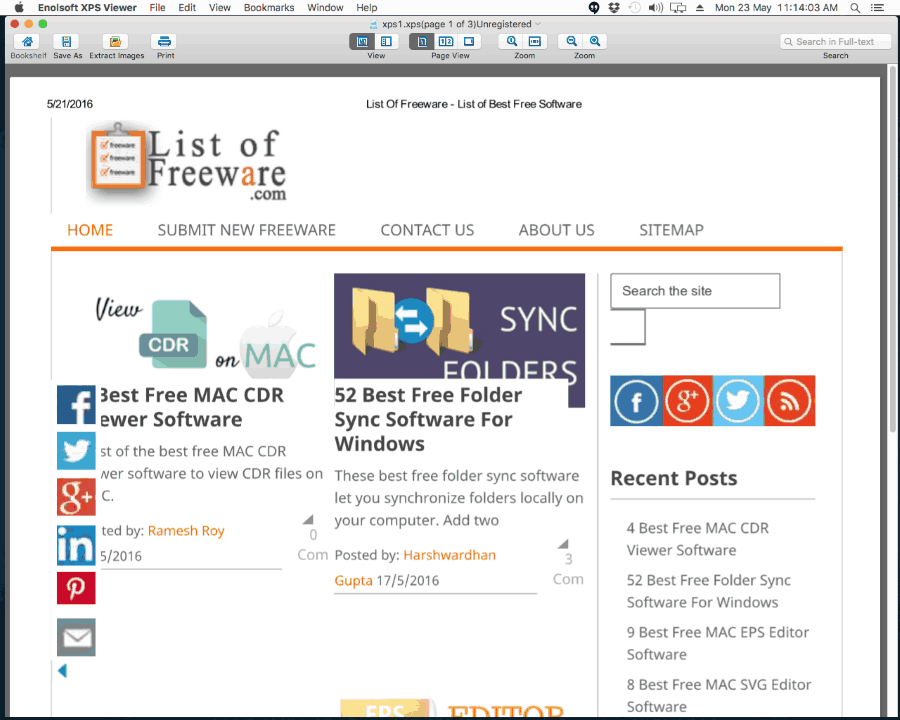
Task: Switch to two-page view
Action: click(446, 41)
